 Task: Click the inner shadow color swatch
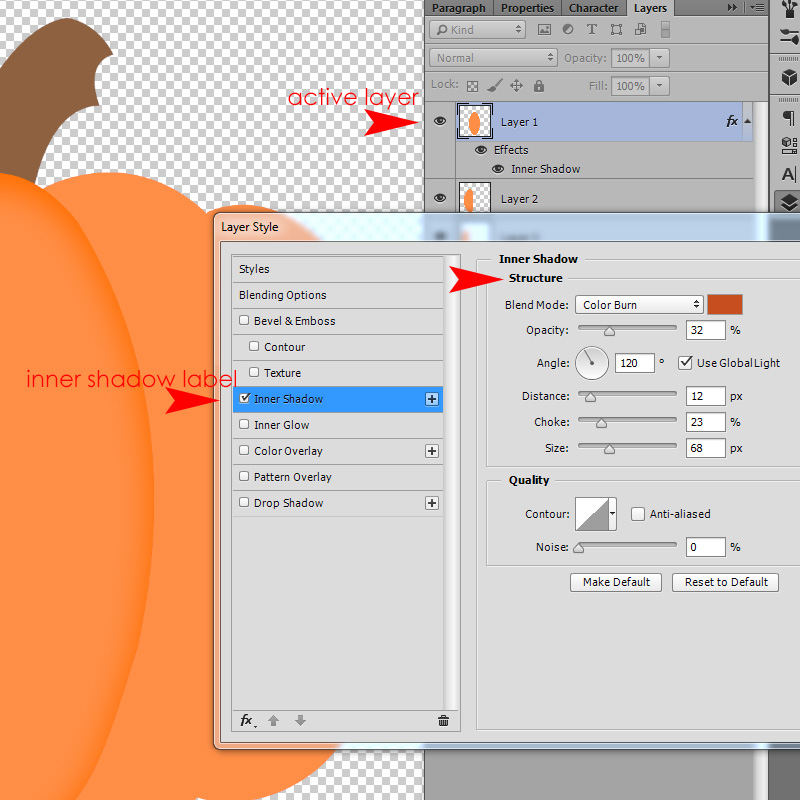point(724,305)
